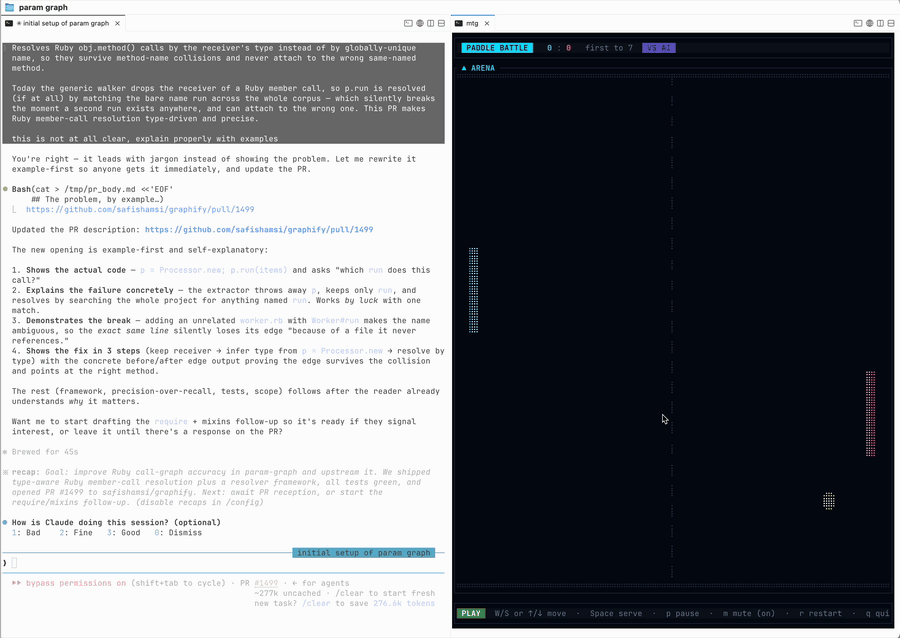
Task: Open the PR #1499 link in status line
Action: pos(266,583)
